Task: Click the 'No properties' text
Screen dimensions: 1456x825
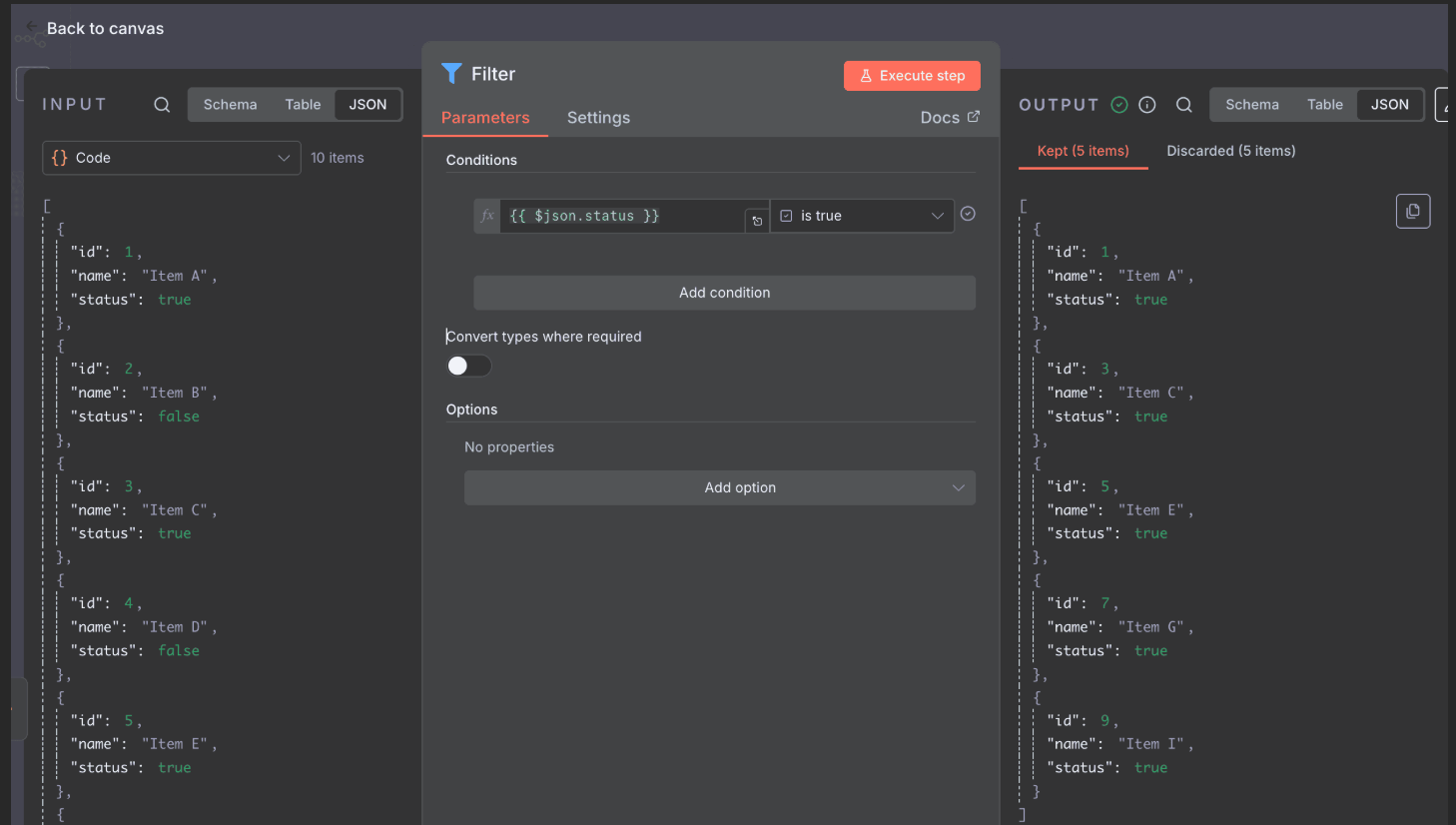Action: click(x=509, y=447)
